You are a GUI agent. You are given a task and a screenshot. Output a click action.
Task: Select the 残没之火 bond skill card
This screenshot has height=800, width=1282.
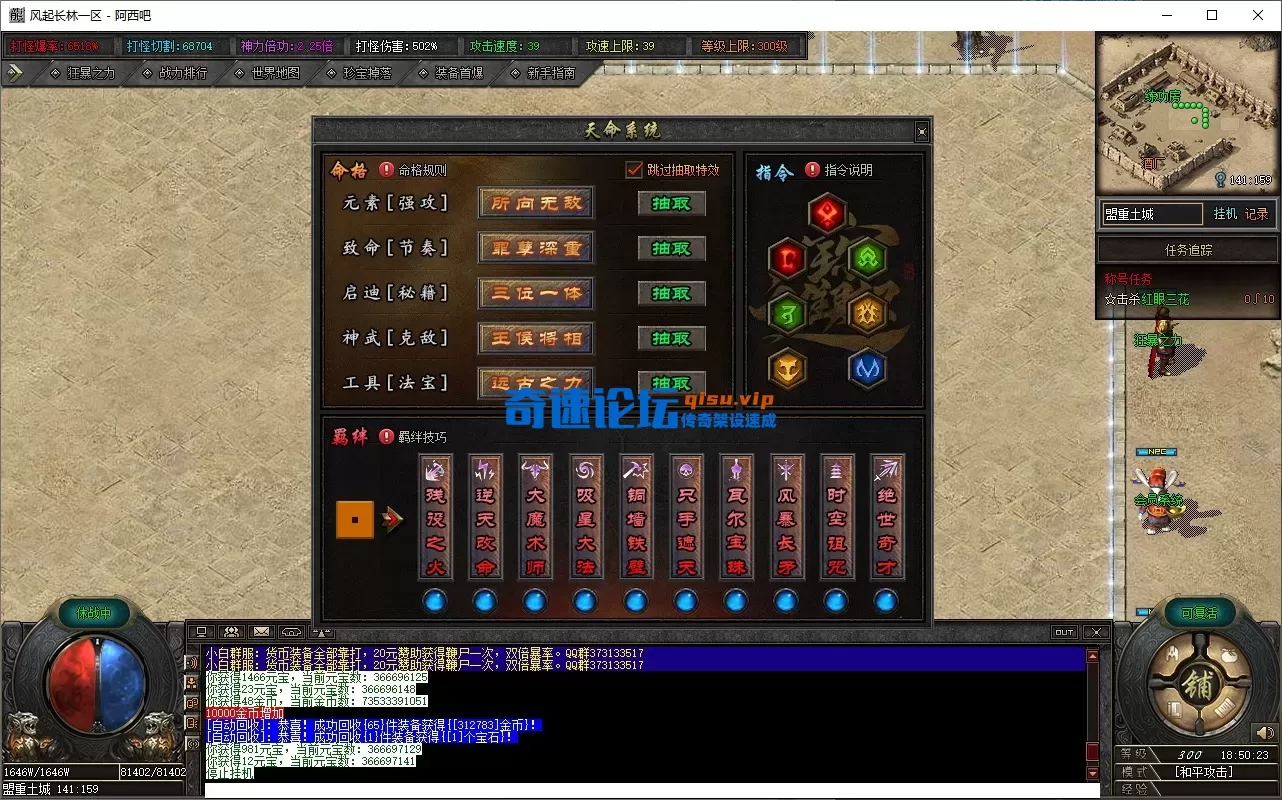[x=434, y=516]
